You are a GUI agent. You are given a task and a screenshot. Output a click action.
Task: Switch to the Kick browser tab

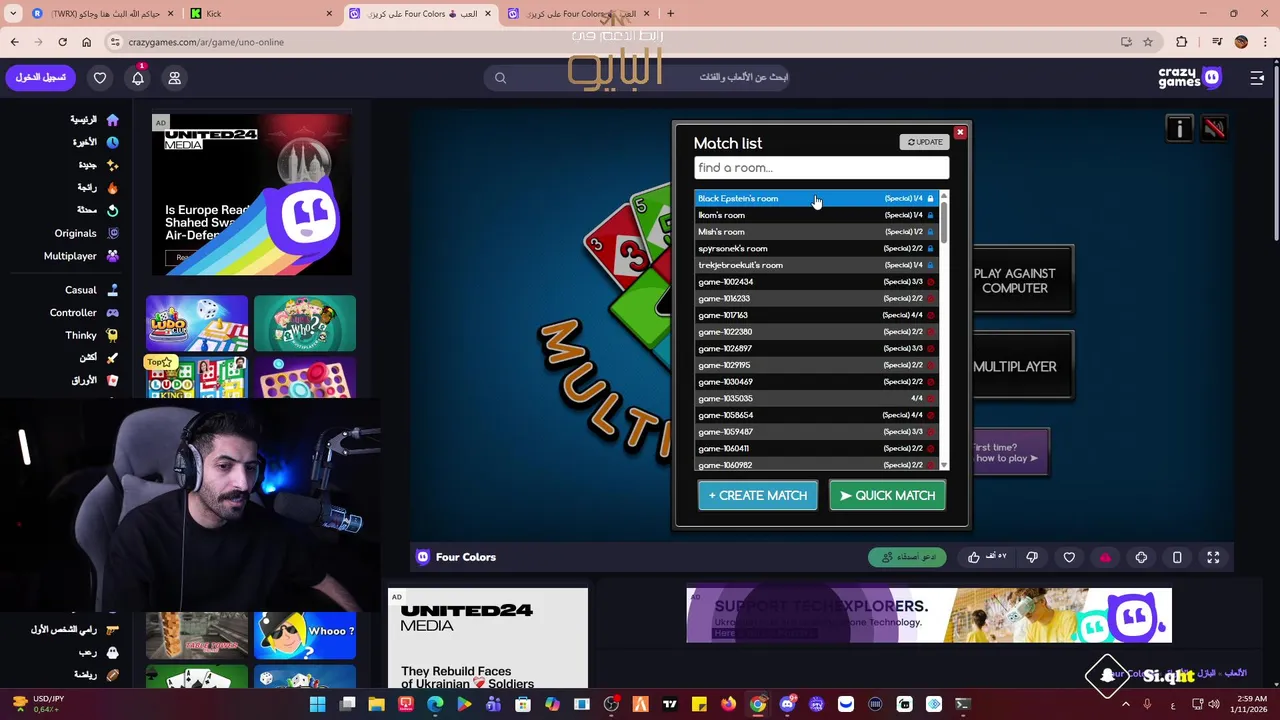click(x=260, y=13)
